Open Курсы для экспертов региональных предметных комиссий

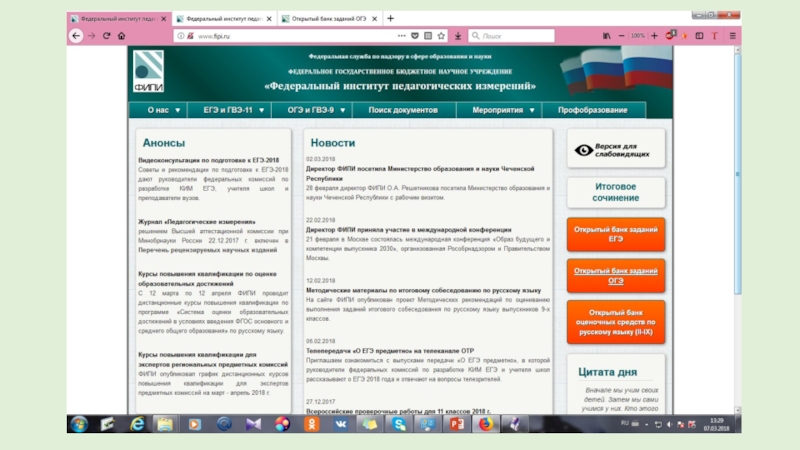(213, 360)
